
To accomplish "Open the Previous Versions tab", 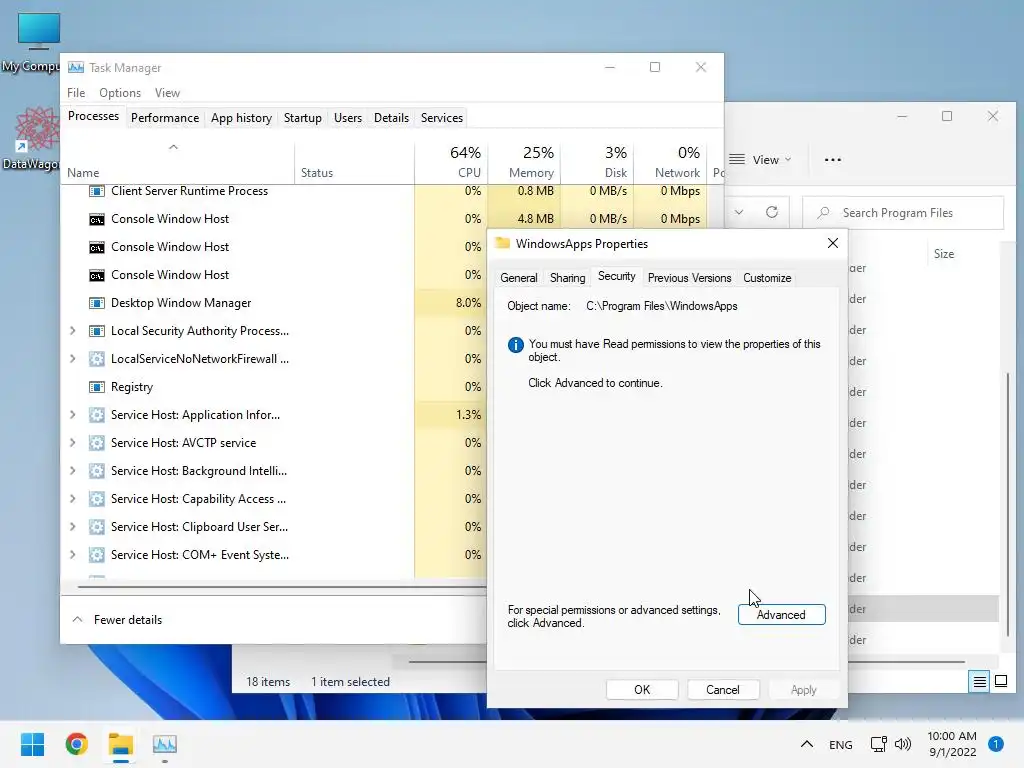I will pos(689,278).
